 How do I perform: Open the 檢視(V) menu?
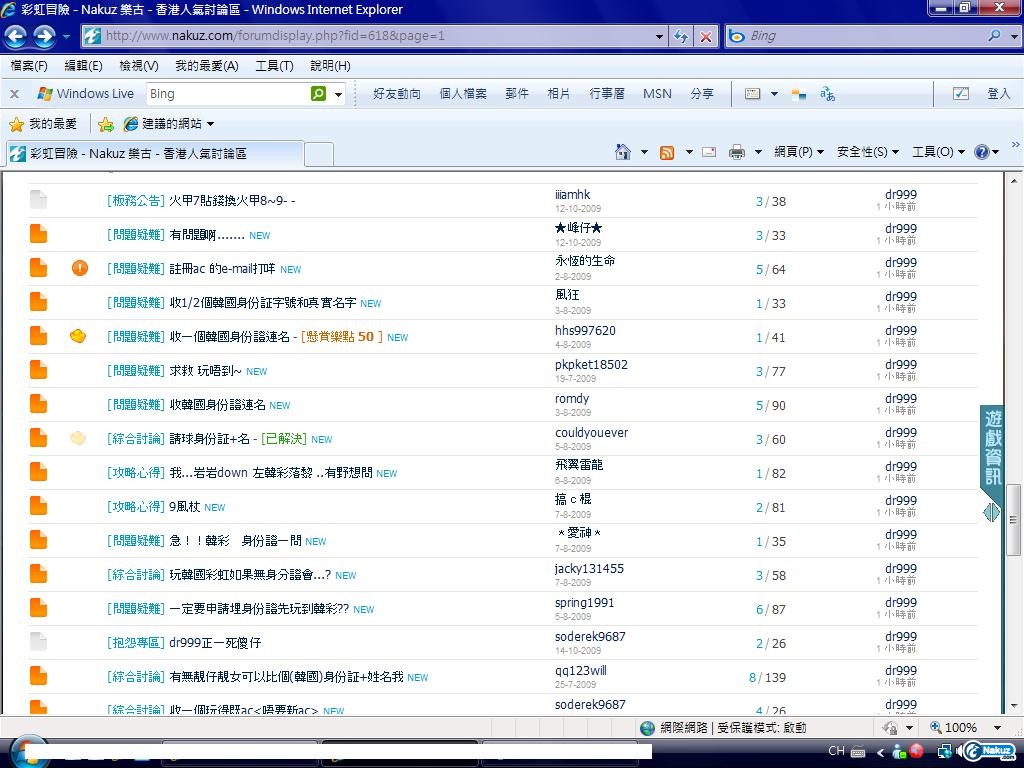(138, 66)
